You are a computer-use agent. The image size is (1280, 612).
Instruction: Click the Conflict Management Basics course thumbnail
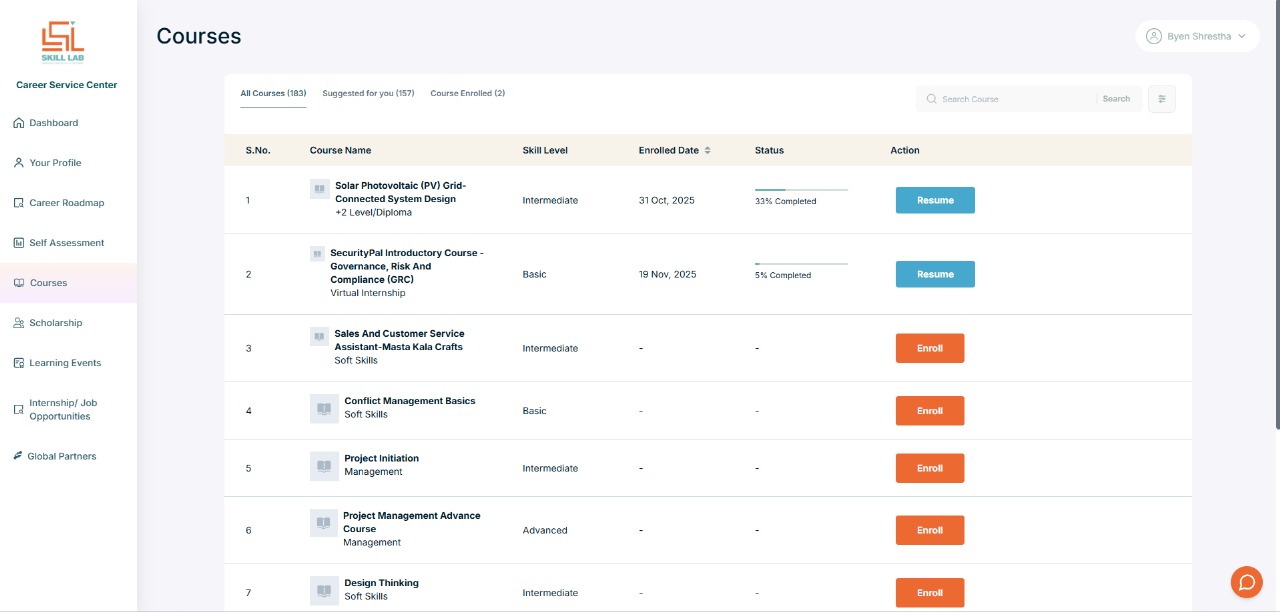coord(324,408)
